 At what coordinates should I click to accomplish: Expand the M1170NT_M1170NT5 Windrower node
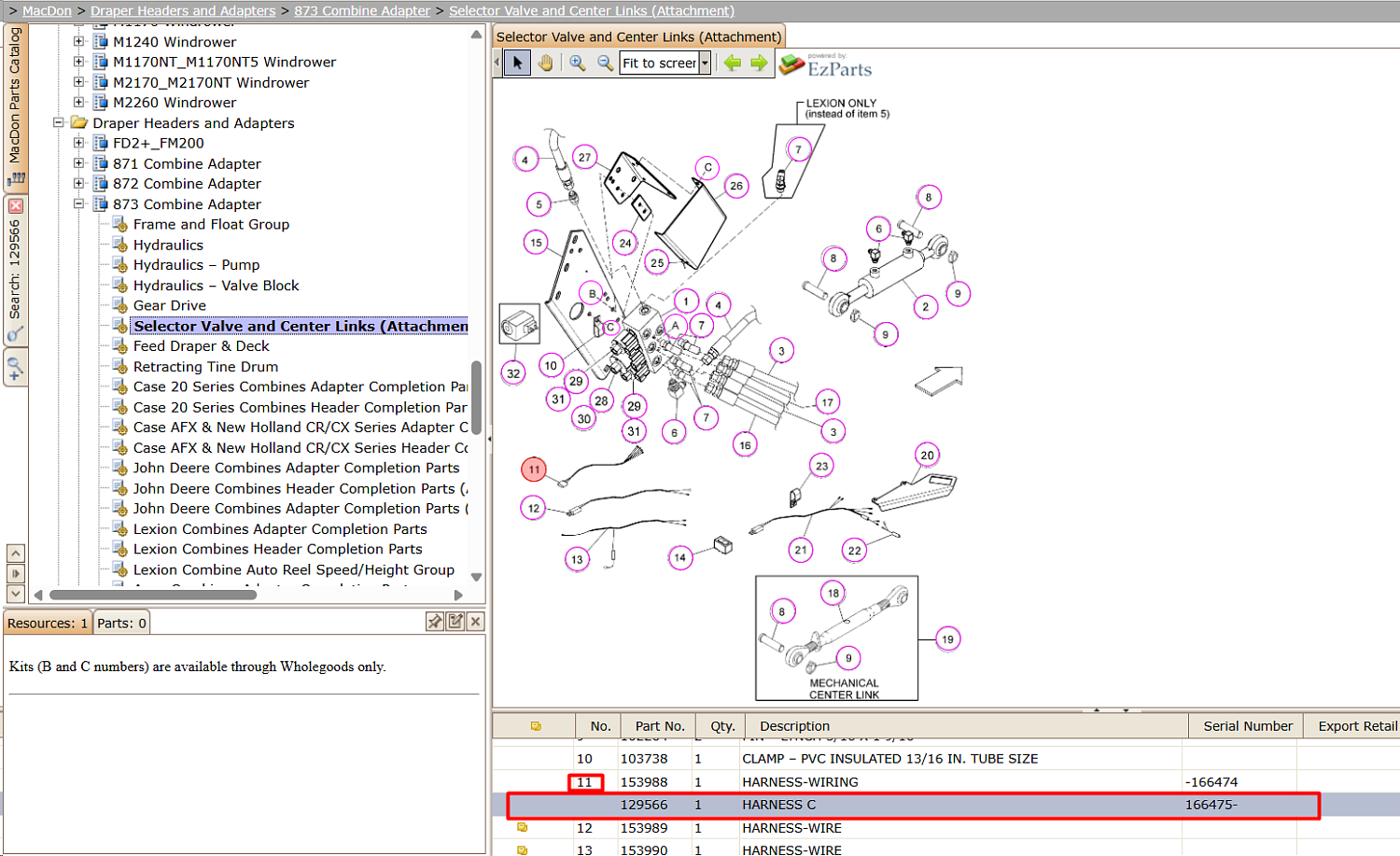pyautogui.click(x=79, y=62)
